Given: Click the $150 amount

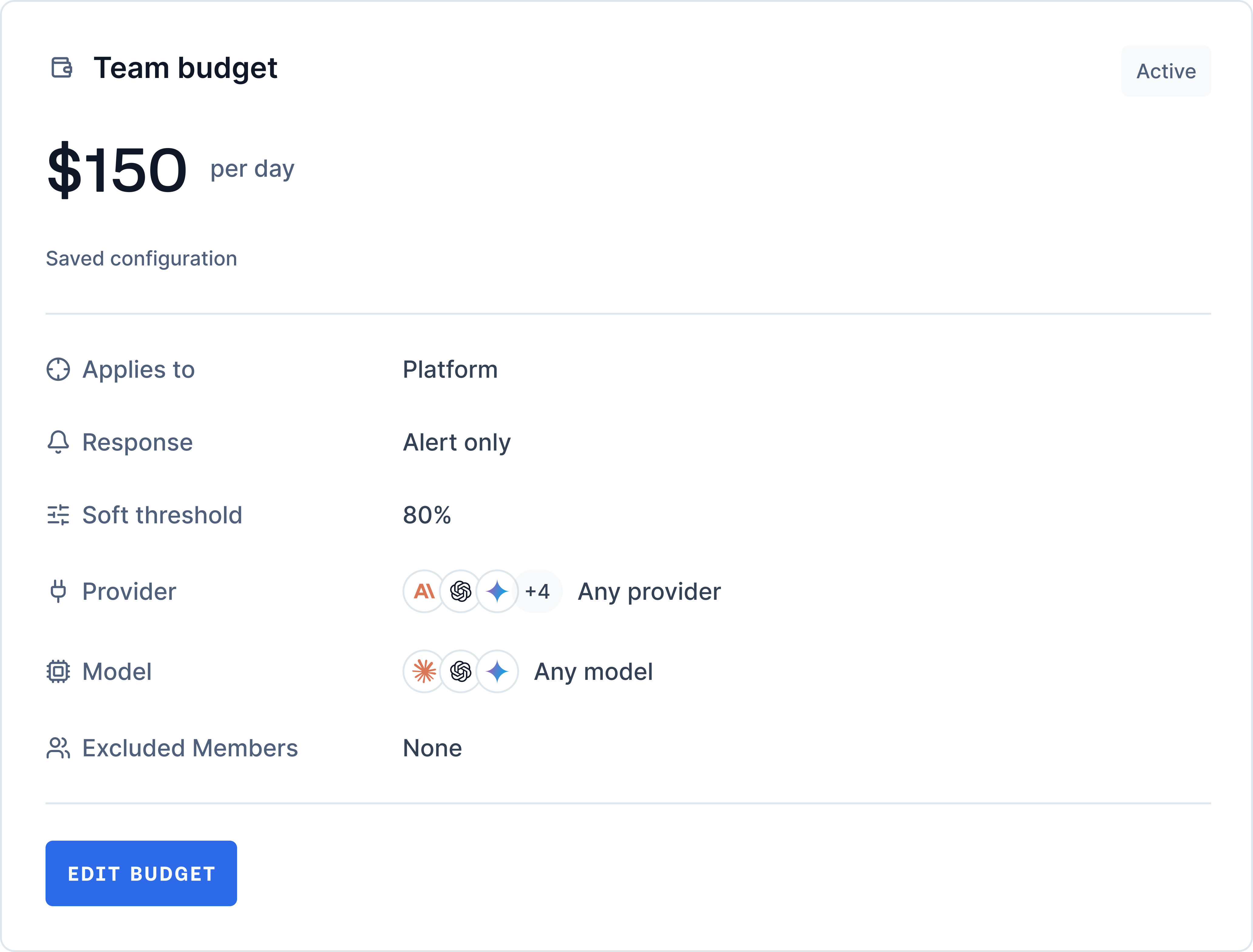Looking at the screenshot, I should pos(117,170).
